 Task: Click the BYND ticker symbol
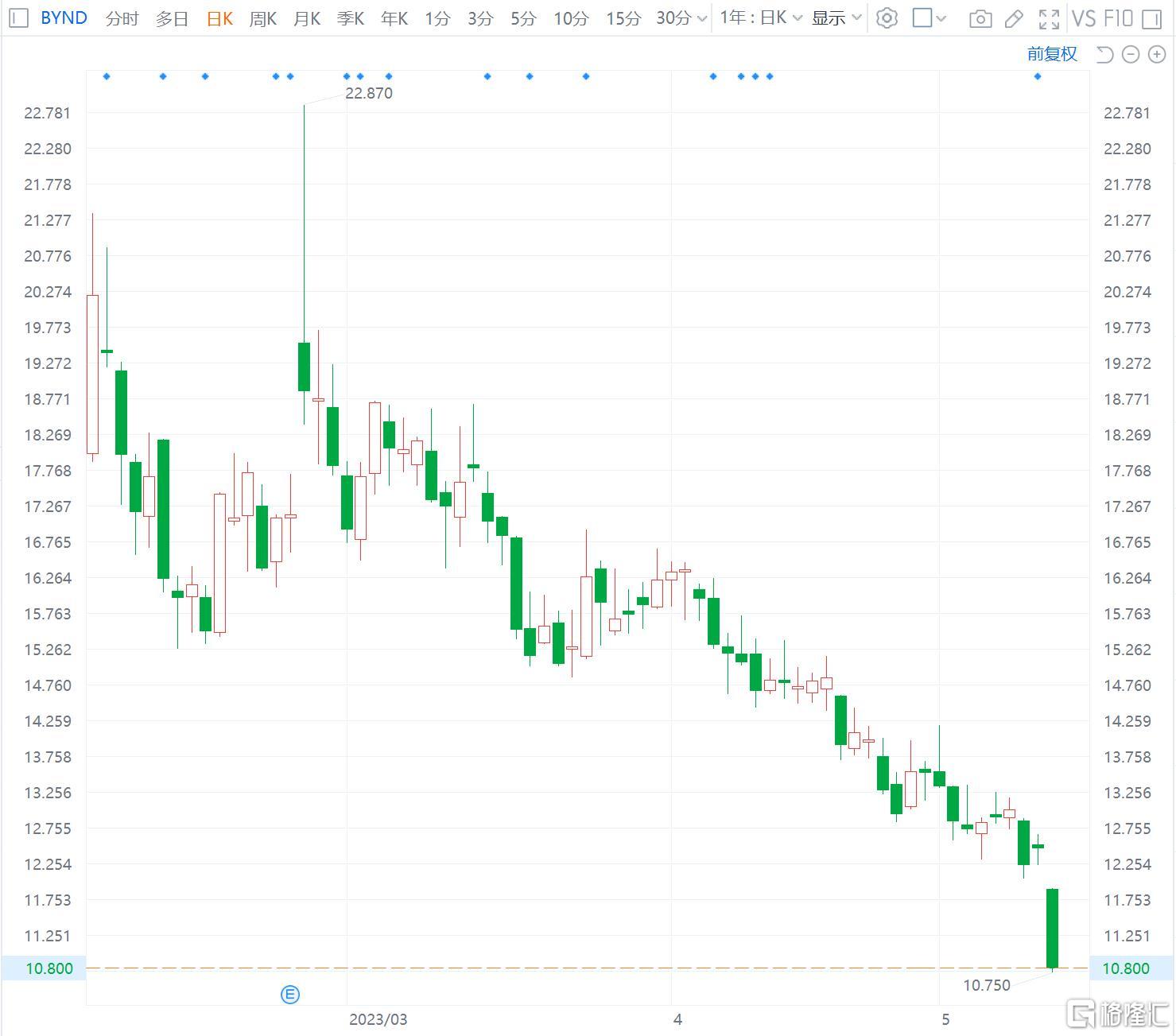pos(64,17)
